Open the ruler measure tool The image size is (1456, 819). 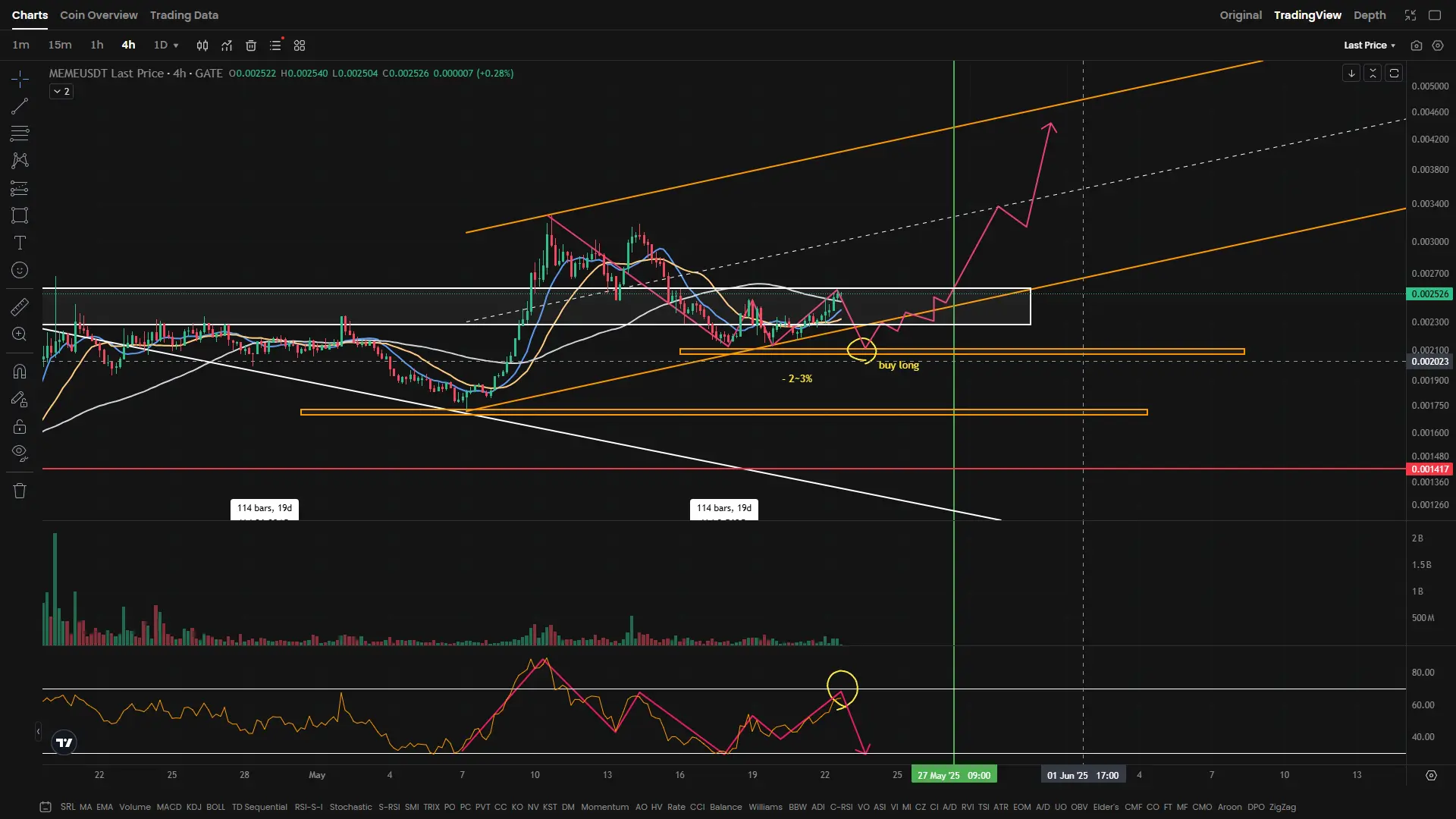click(20, 306)
